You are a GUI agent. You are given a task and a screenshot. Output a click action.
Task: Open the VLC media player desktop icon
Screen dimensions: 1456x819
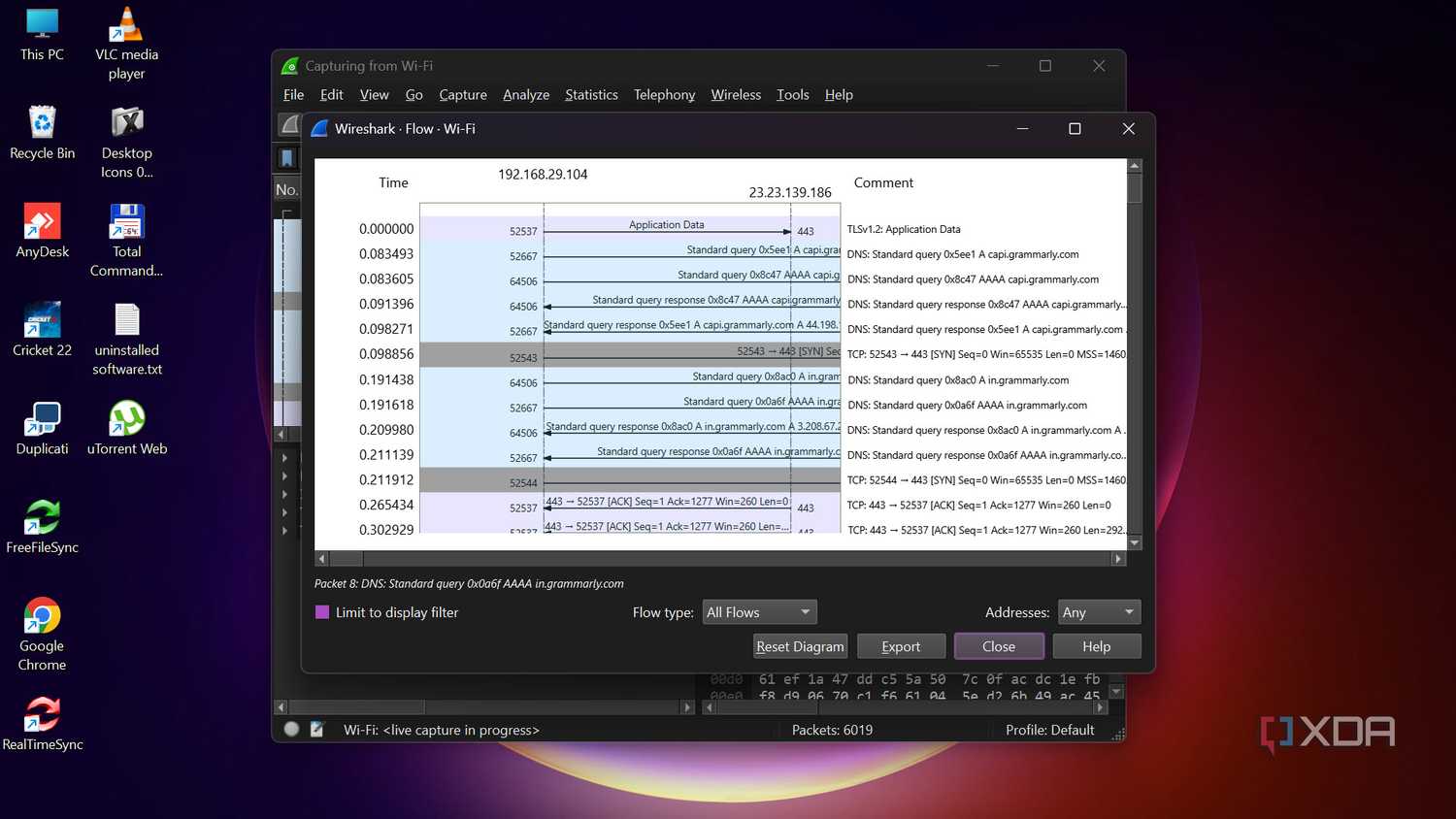pyautogui.click(x=126, y=44)
